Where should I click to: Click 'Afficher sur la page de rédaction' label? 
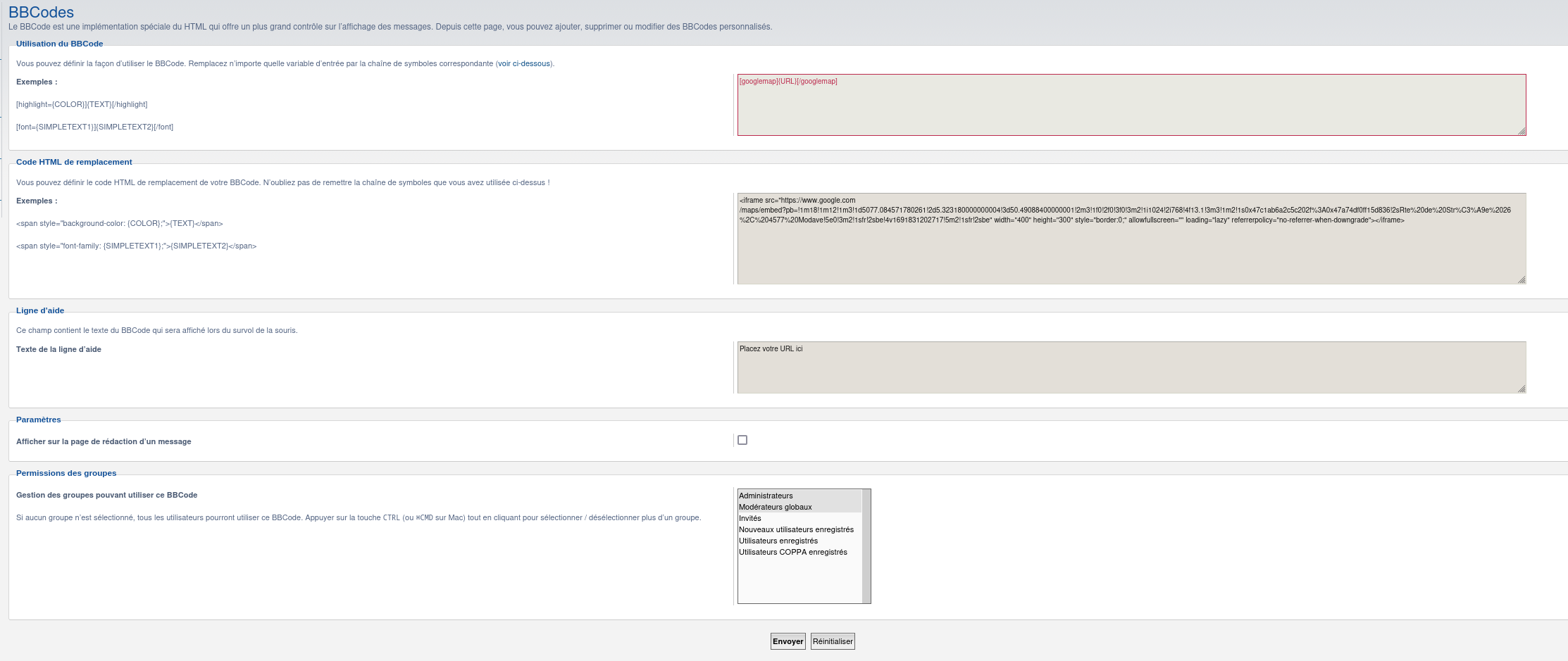104,441
